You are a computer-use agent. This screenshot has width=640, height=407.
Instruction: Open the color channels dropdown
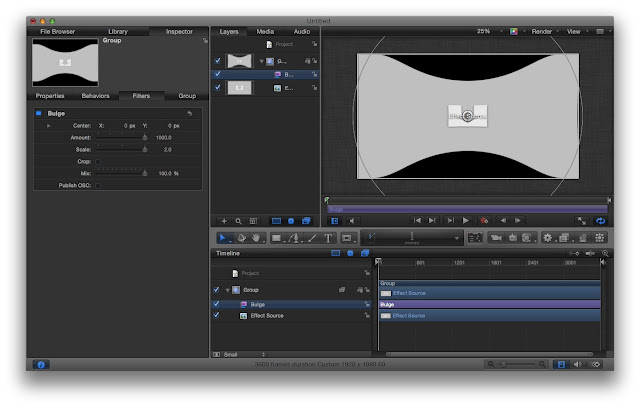517,31
